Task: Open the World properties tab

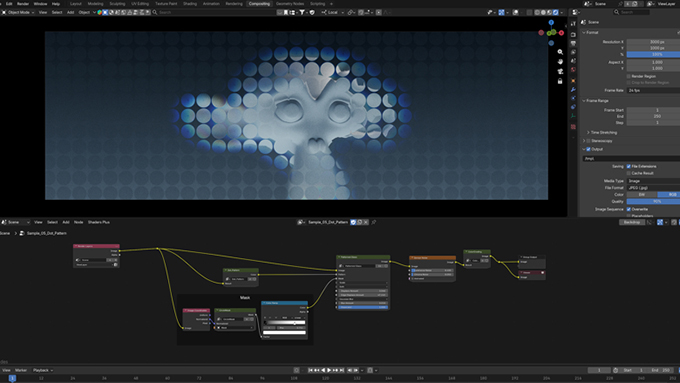Action: [573, 69]
